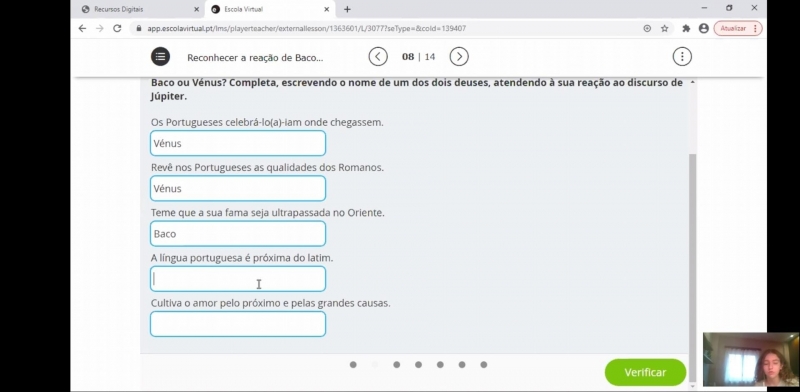
Task: Reload the page
Action: coord(117,29)
